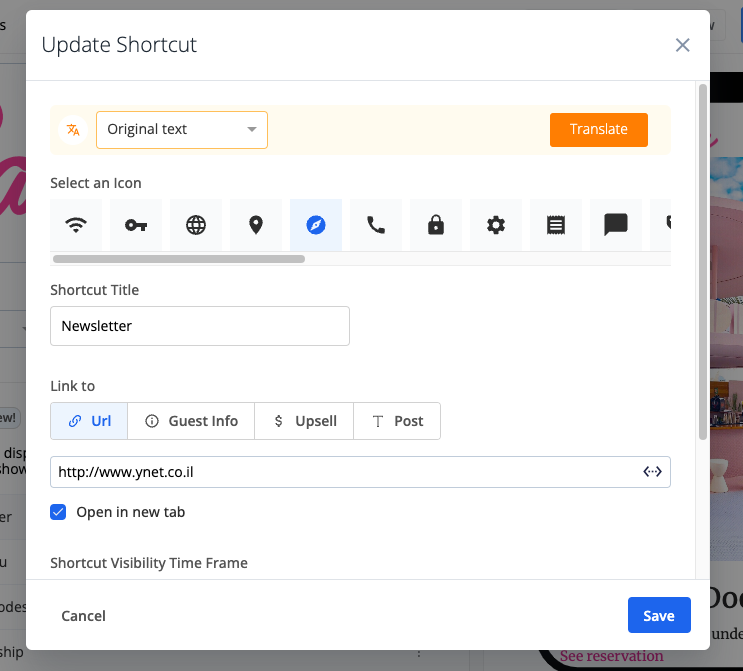Image resolution: width=743 pixels, height=671 pixels.
Task: Choose the key icon
Action: (x=136, y=225)
